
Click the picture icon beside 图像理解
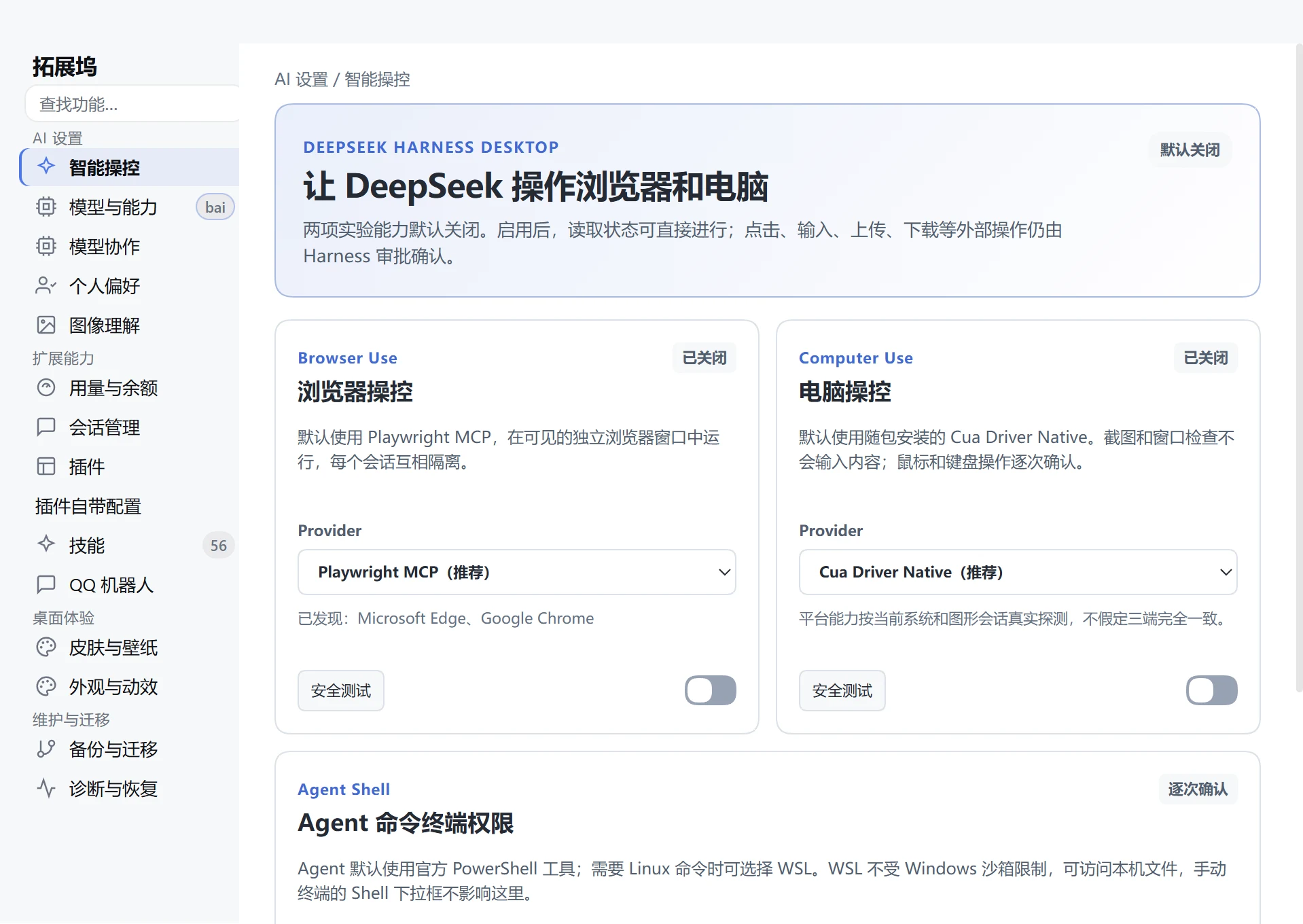[x=46, y=325]
